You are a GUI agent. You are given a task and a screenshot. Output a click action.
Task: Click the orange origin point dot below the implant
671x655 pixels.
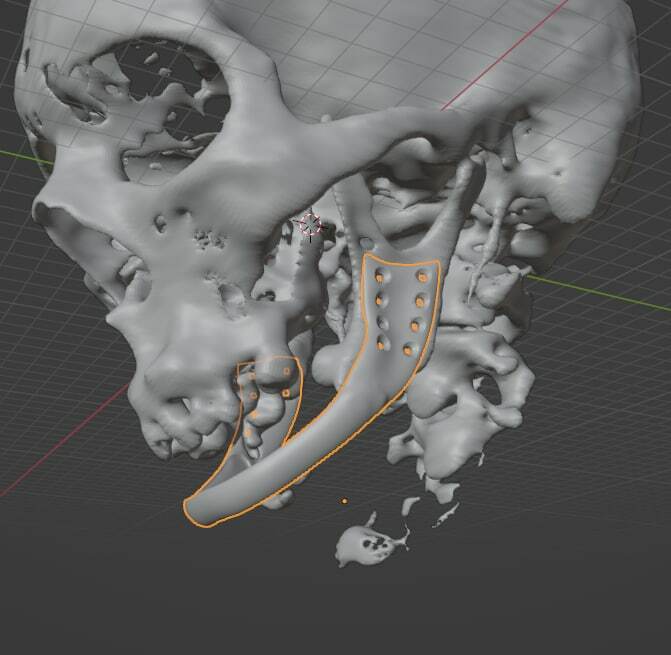[x=344, y=501]
